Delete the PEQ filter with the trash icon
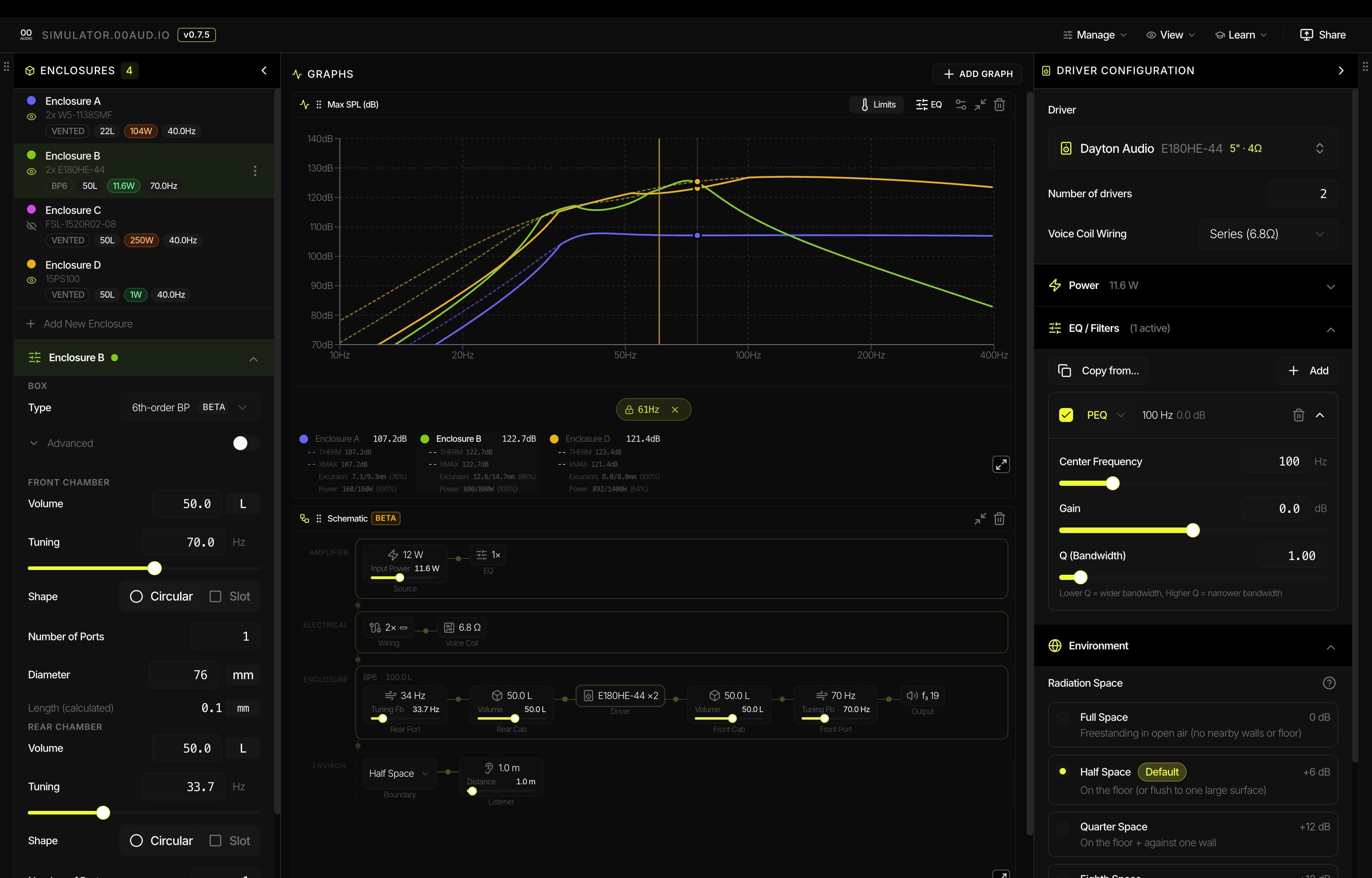The image size is (1372, 878). click(x=1299, y=414)
